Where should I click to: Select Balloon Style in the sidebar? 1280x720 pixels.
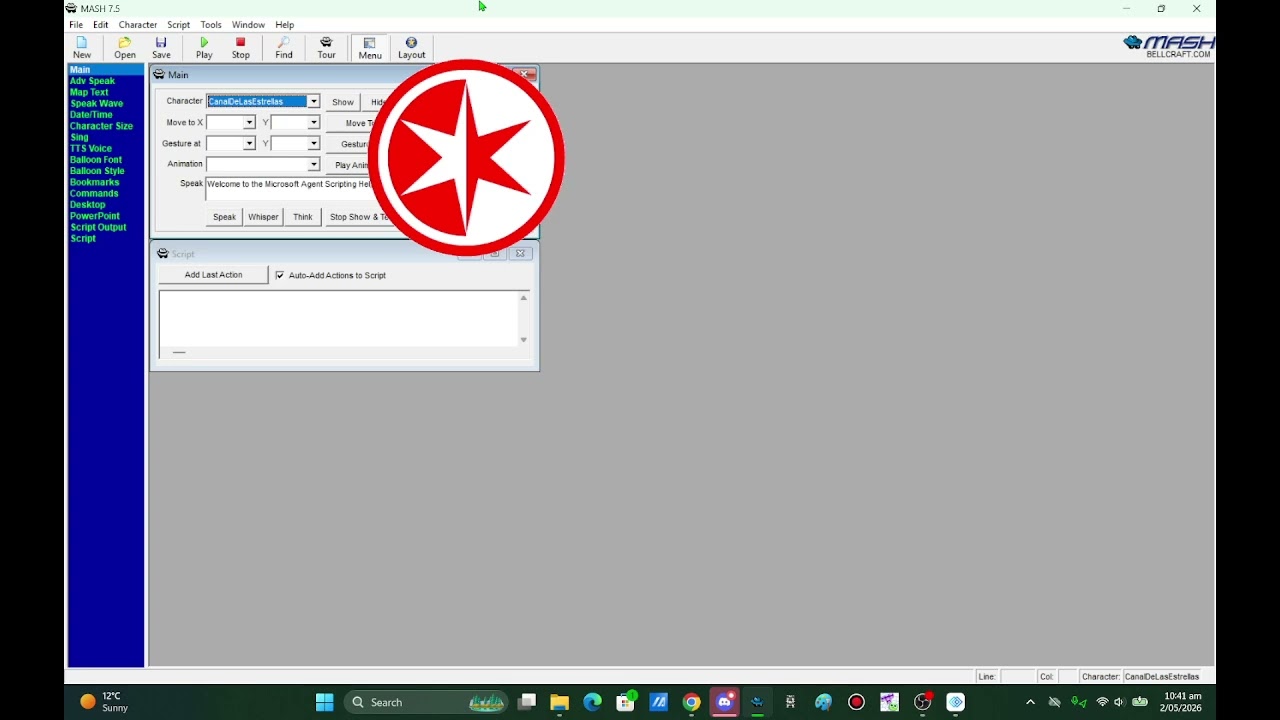click(97, 171)
